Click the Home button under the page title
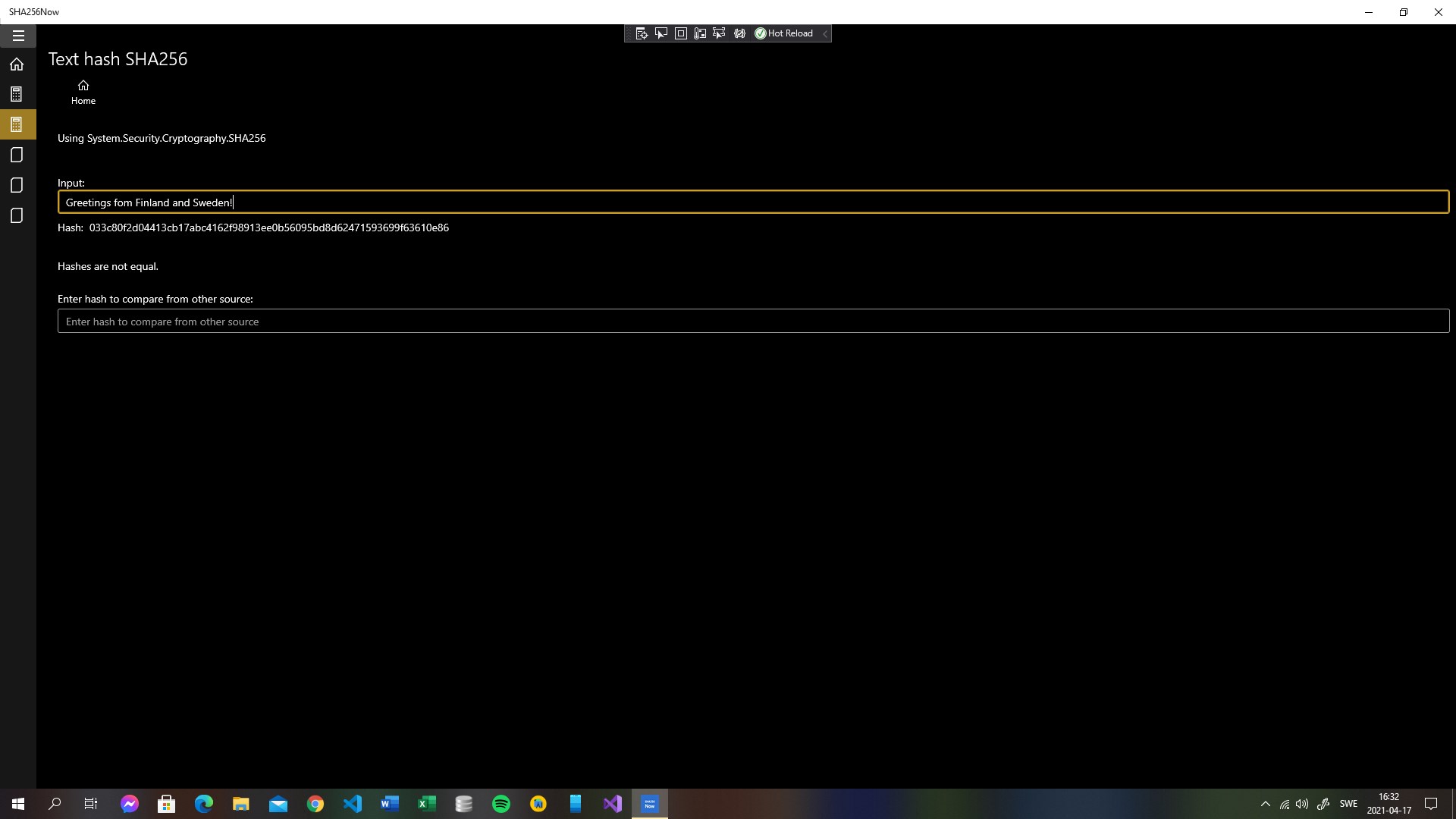Viewport: 1456px width, 819px height. pos(83,93)
